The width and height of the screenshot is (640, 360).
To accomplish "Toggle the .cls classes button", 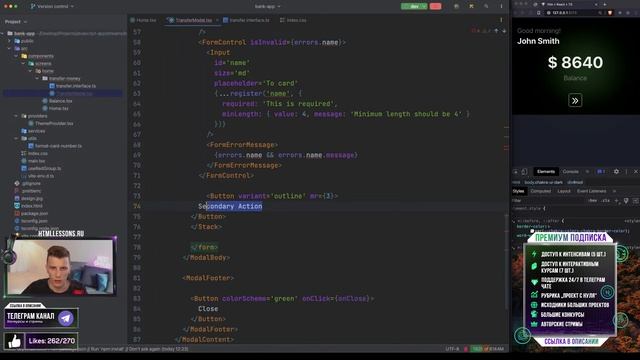I will pyautogui.click(x=605, y=200).
